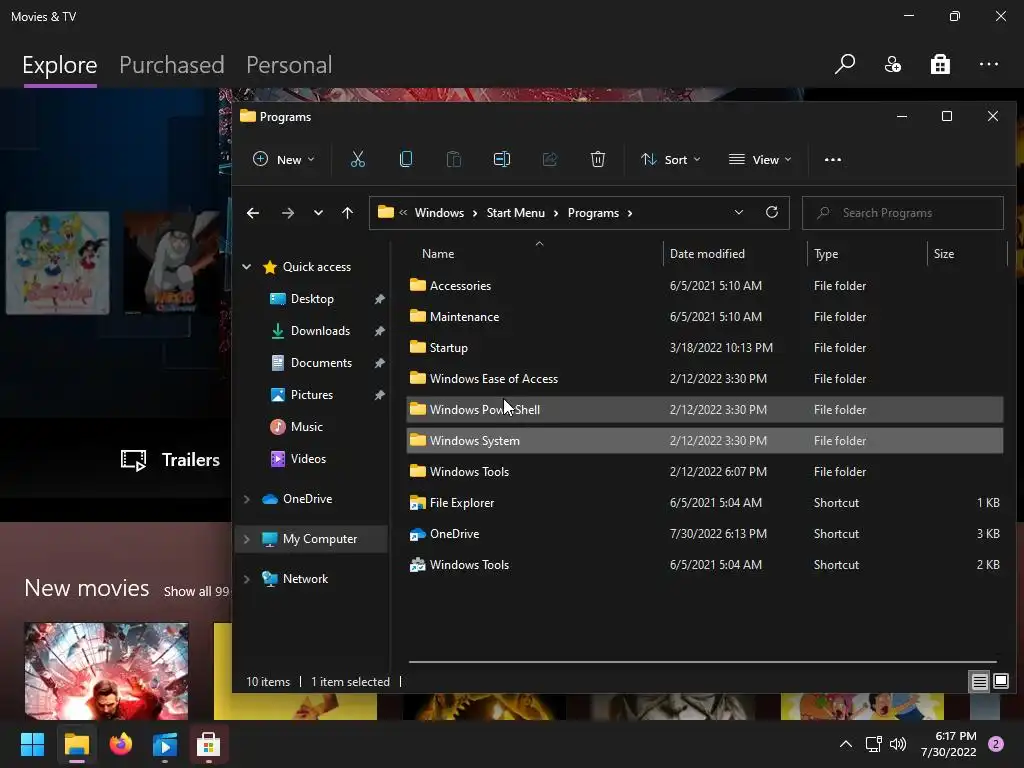Expand the My Computer tree node
Viewport: 1024px width, 768px height.
247,539
